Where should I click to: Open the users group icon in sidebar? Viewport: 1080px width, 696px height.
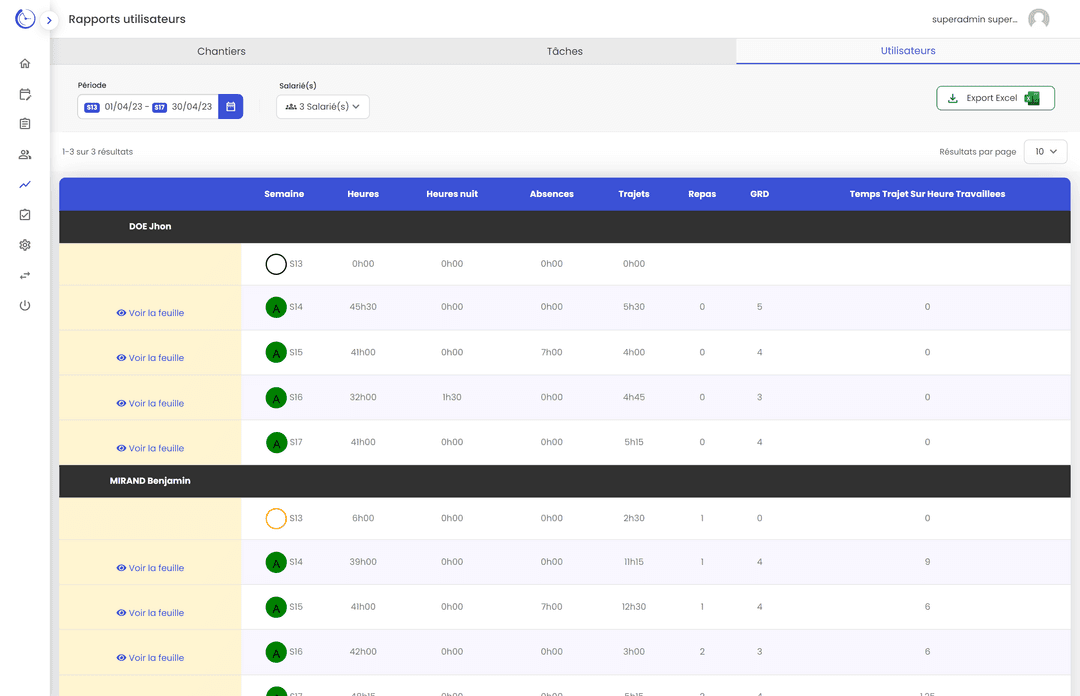(x=25, y=155)
